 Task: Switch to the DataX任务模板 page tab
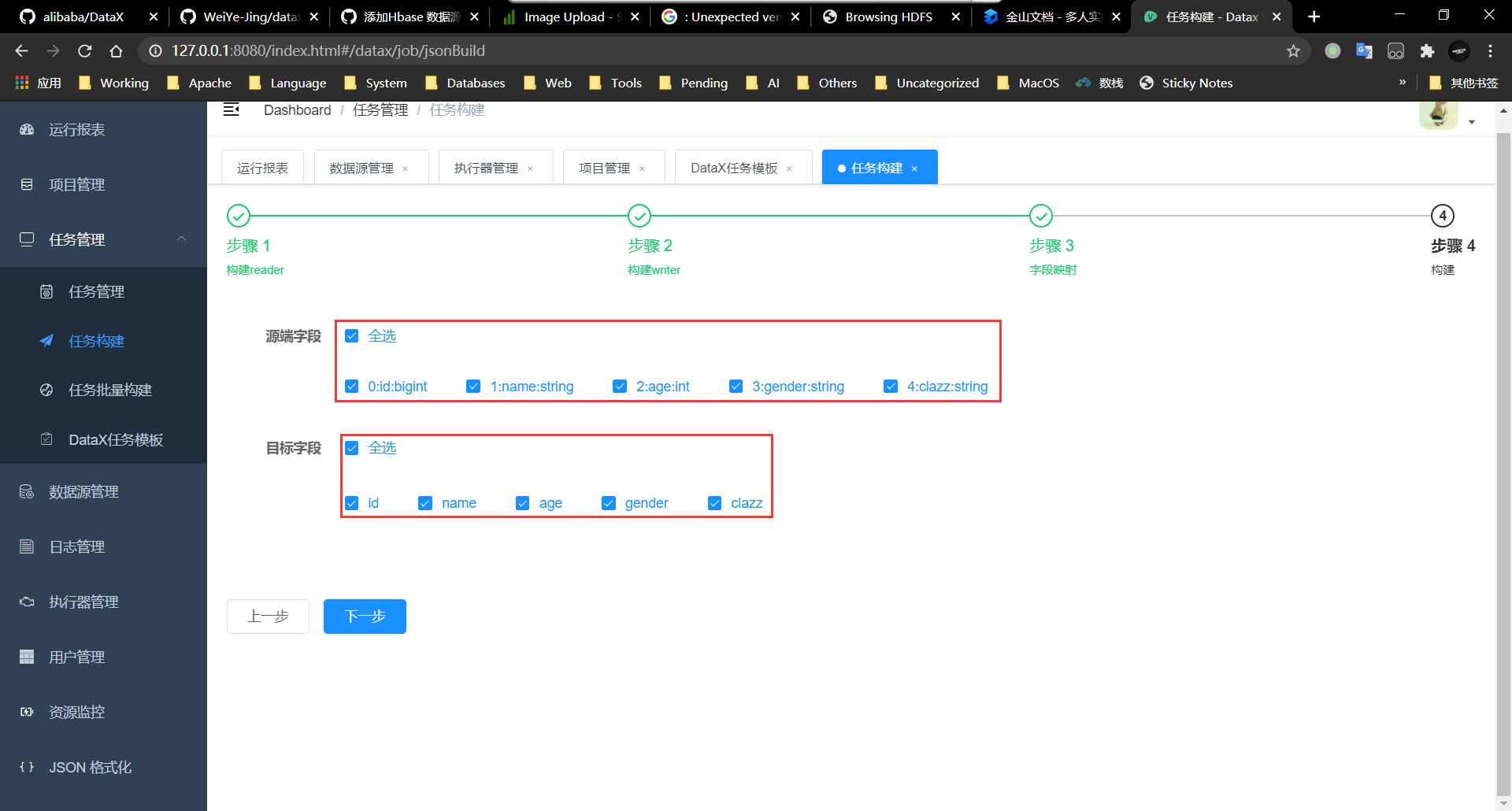pyautogui.click(x=735, y=168)
